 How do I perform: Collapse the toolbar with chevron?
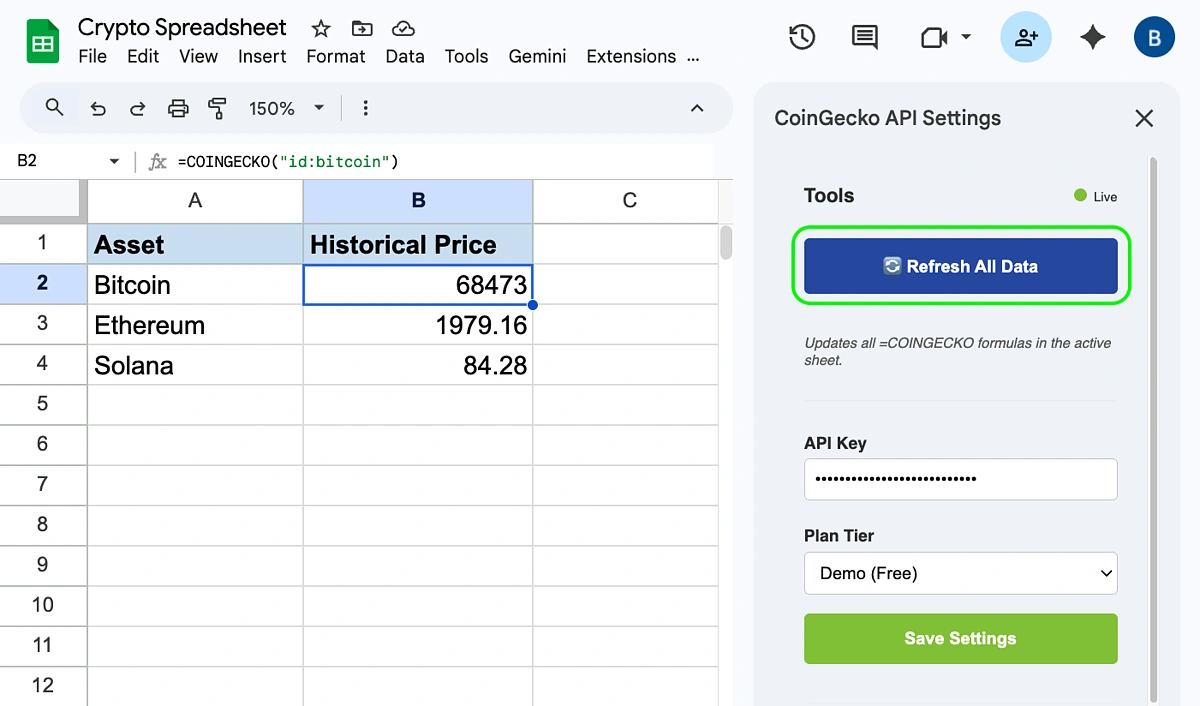click(697, 108)
